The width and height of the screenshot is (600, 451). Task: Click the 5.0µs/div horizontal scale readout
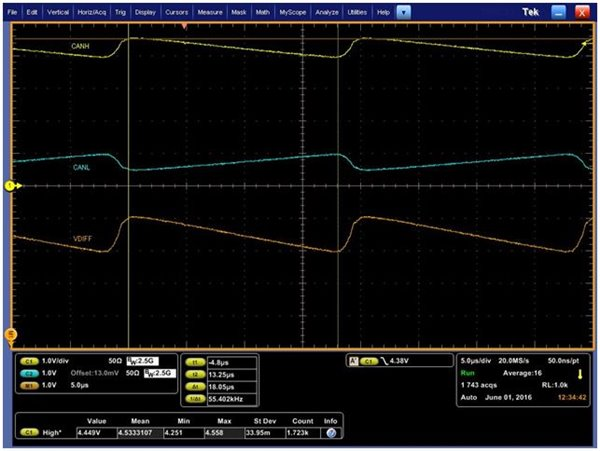(x=479, y=359)
